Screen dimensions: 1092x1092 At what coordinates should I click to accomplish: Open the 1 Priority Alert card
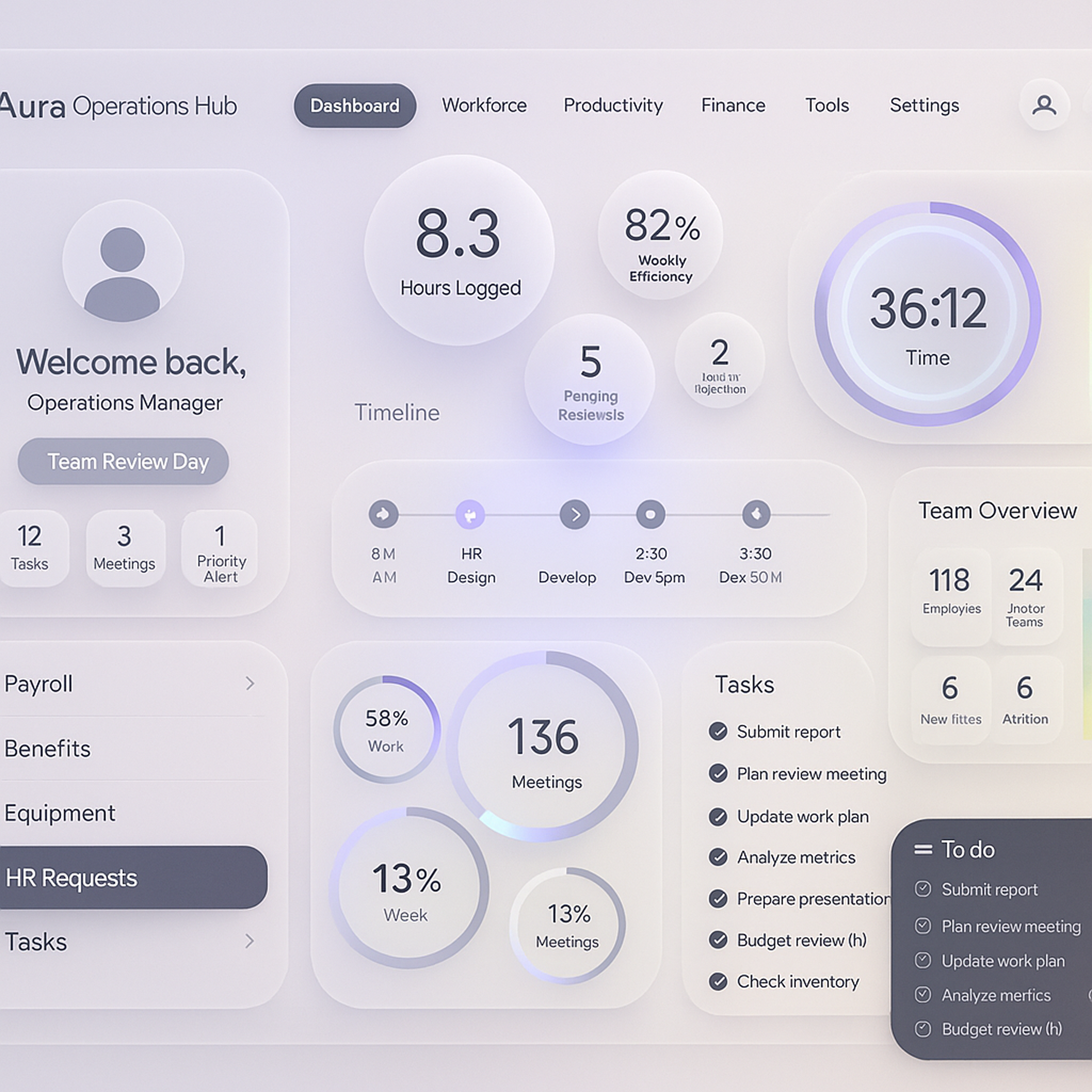click(220, 548)
